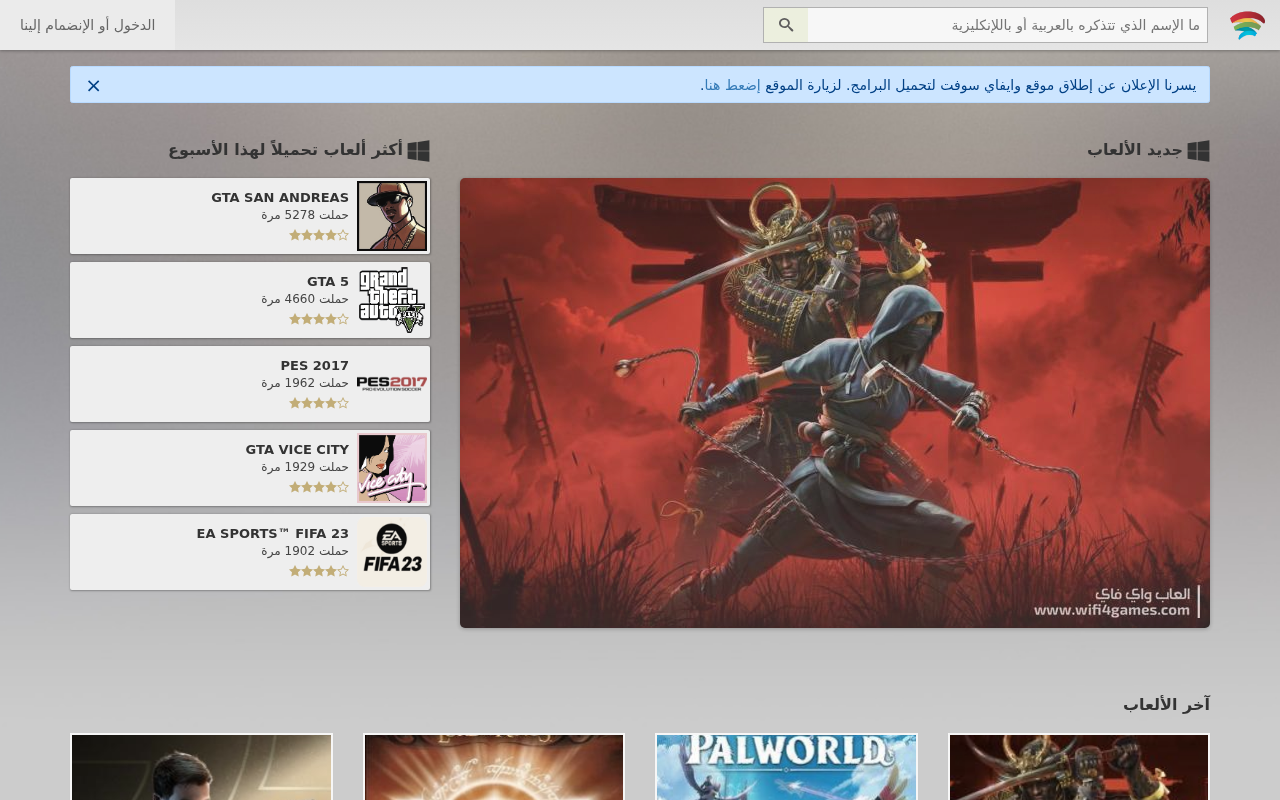Open the FIFA 23 logo thumbnail
Viewport: 1280px width, 800px height.
(x=392, y=552)
